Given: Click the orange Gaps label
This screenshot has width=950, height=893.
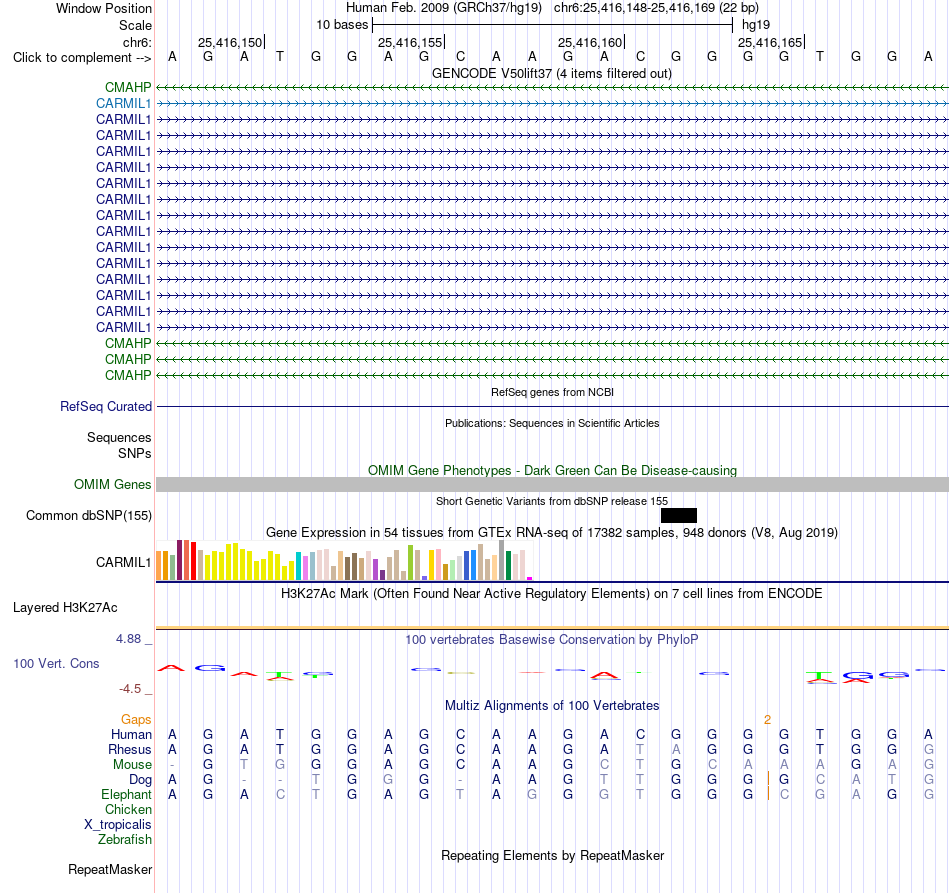Looking at the screenshot, I should pos(136,720).
